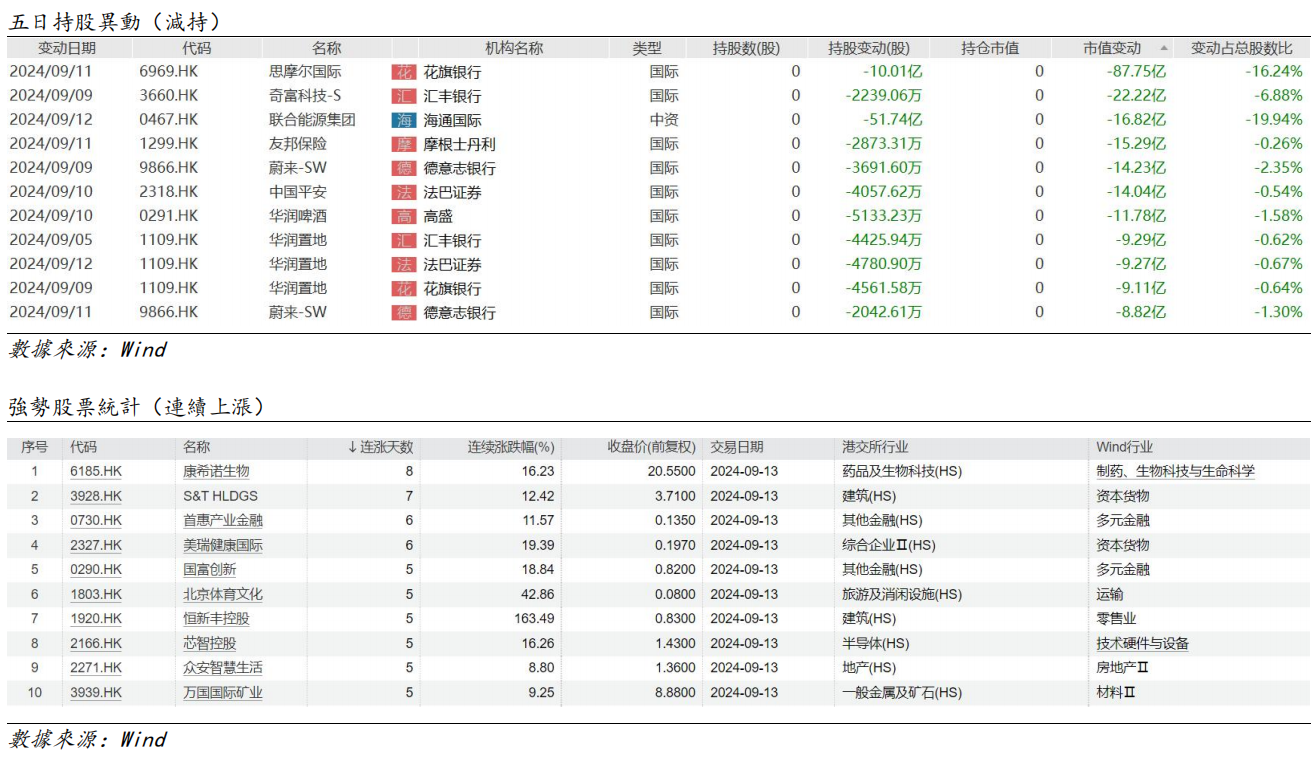Select the 半导体(HS) industry cell
Image resolution: width=1316 pixels, height=761 pixels.
point(876,643)
